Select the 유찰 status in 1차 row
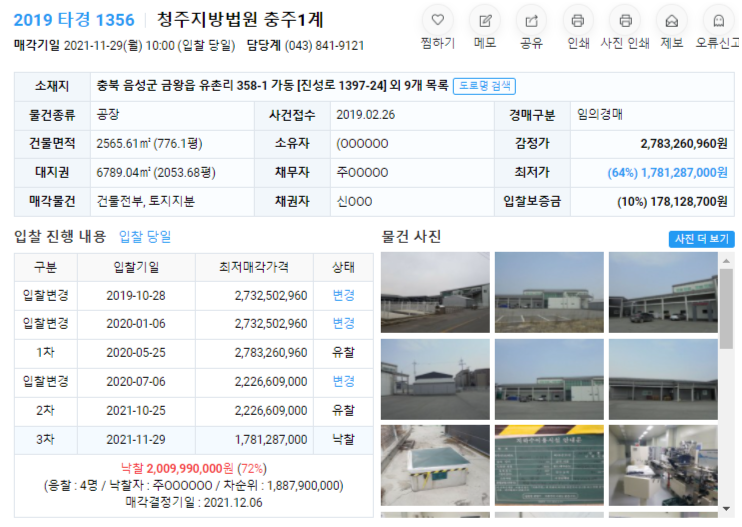Viewport: 742px width, 527px height. [x=344, y=352]
